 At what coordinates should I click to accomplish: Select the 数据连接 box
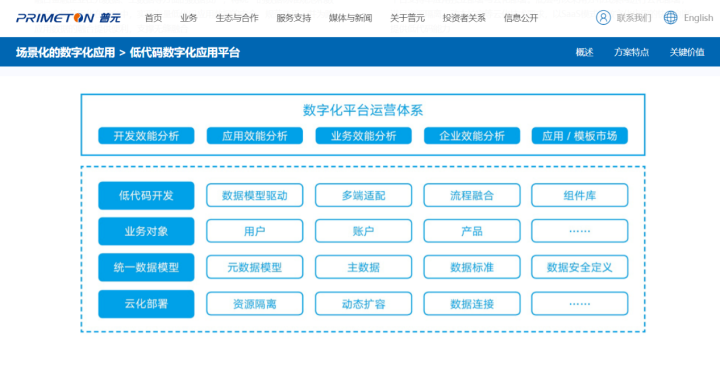tap(472, 303)
